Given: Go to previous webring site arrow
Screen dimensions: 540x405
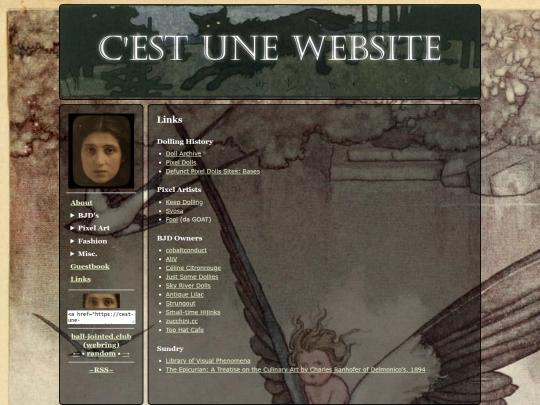Looking at the screenshot, I should (76, 354).
